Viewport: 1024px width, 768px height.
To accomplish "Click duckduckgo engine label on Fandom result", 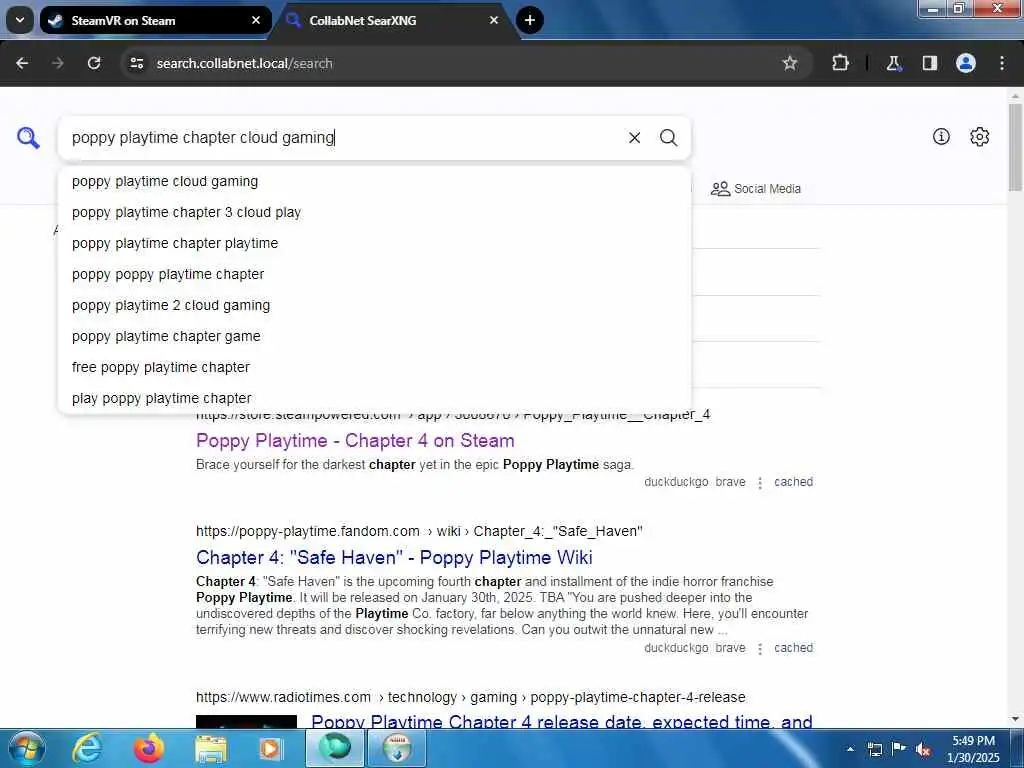I will [676, 648].
